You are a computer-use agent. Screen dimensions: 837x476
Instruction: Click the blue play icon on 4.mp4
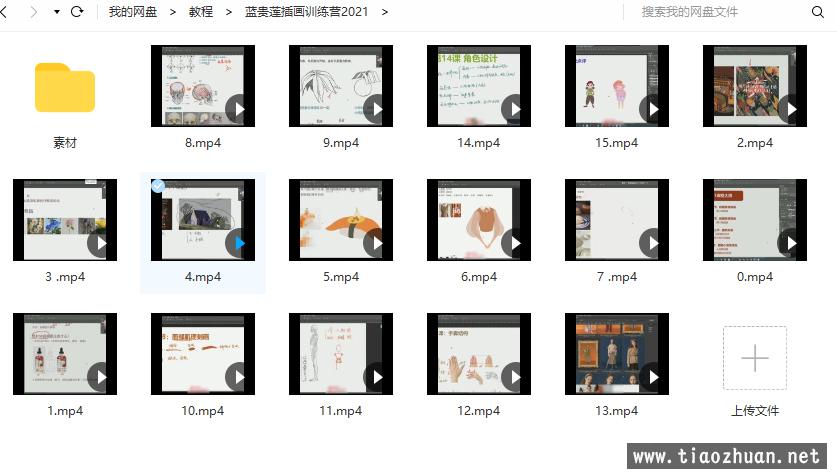239,242
